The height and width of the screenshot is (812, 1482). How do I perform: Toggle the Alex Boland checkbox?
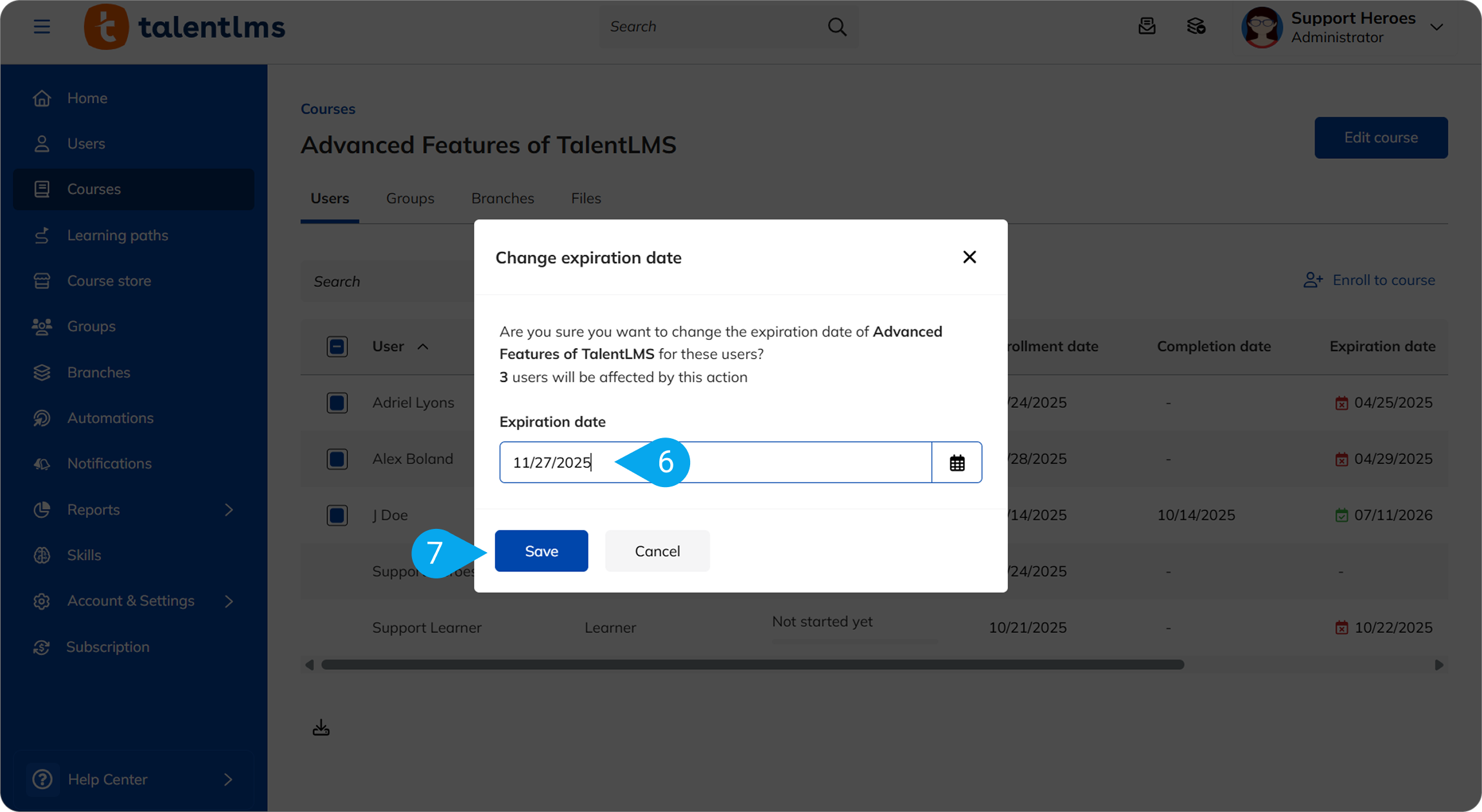(337, 459)
